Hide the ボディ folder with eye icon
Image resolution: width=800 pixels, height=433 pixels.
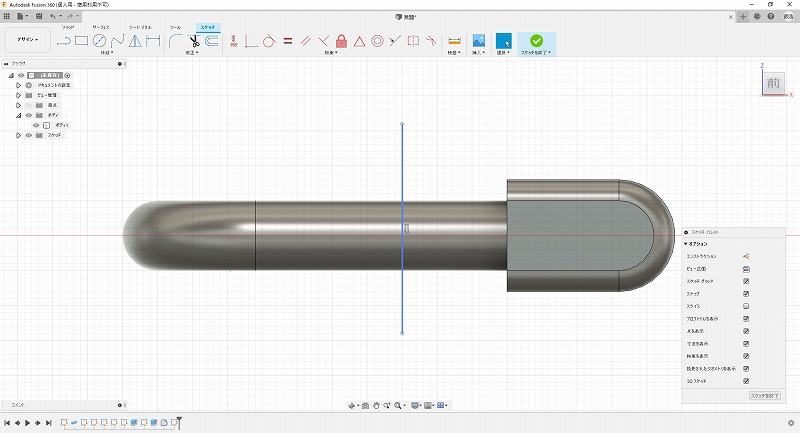pyautogui.click(x=28, y=115)
